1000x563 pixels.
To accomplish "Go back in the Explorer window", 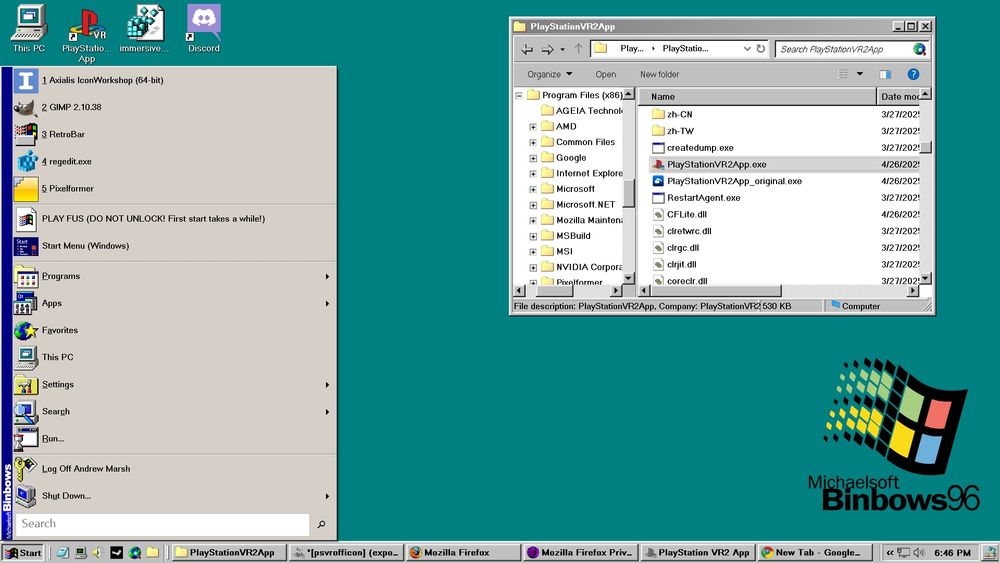I will click(x=527, y=49).
